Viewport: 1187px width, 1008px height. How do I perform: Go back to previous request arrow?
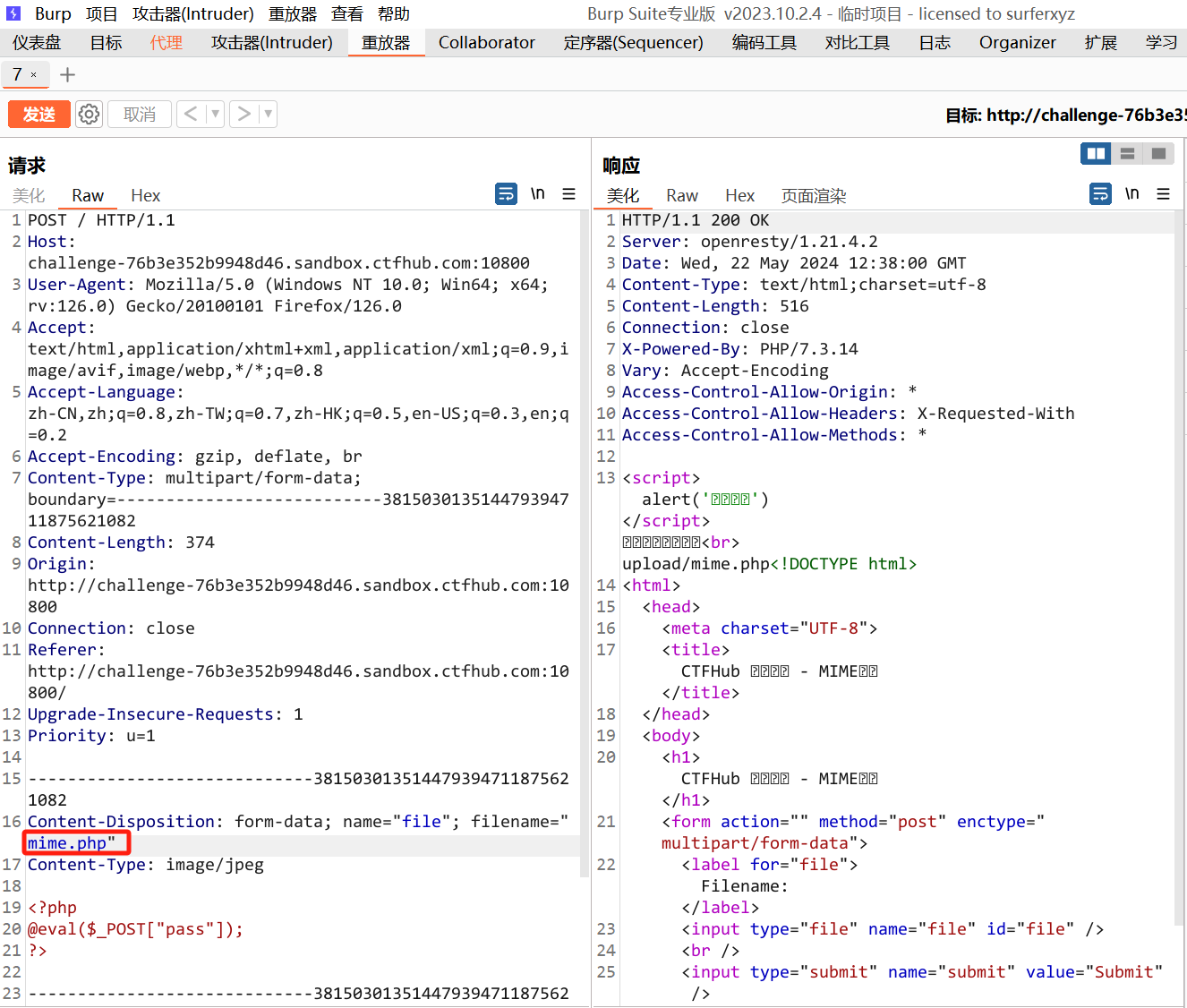(191, 114)
